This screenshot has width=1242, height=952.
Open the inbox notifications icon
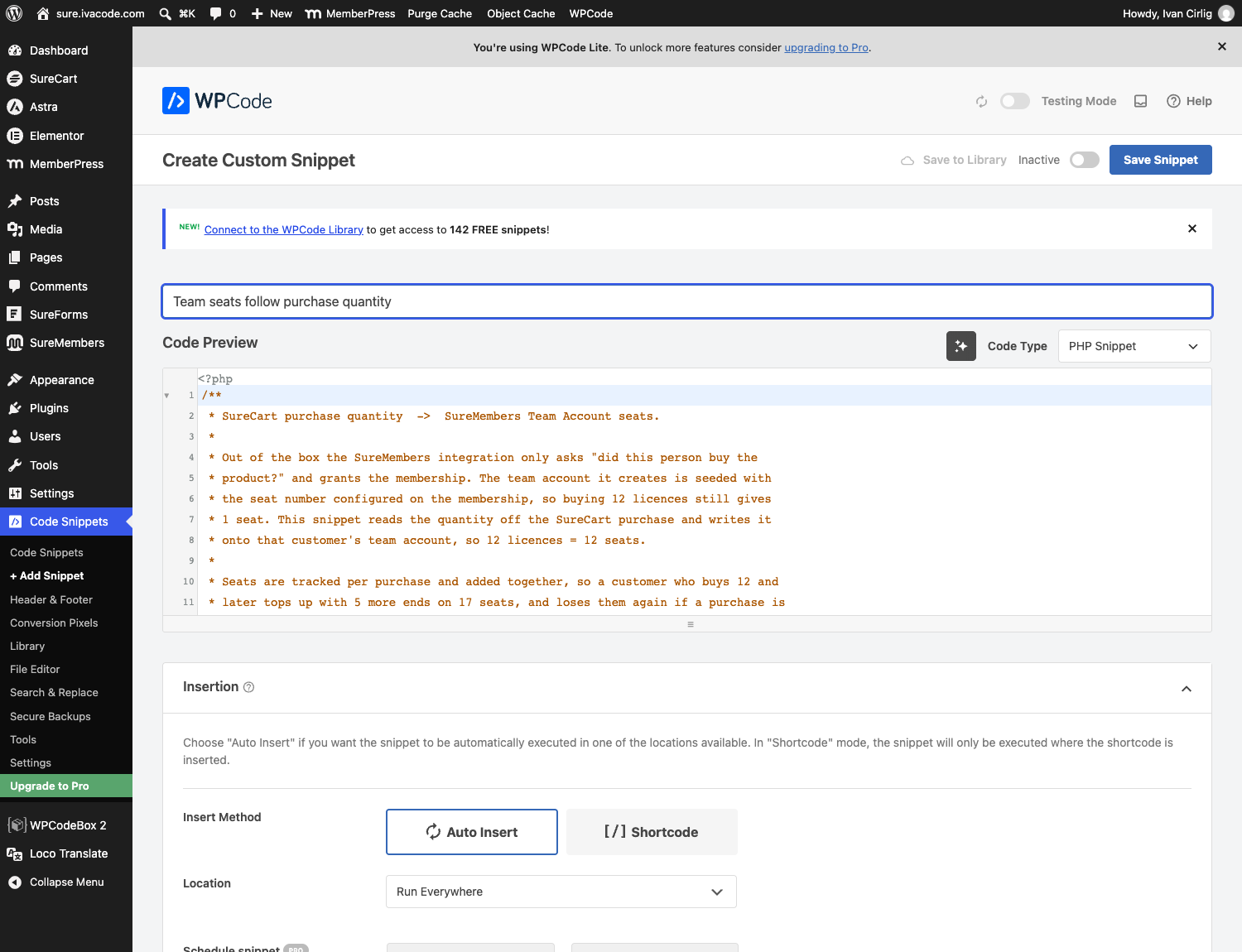[1140, 101]
